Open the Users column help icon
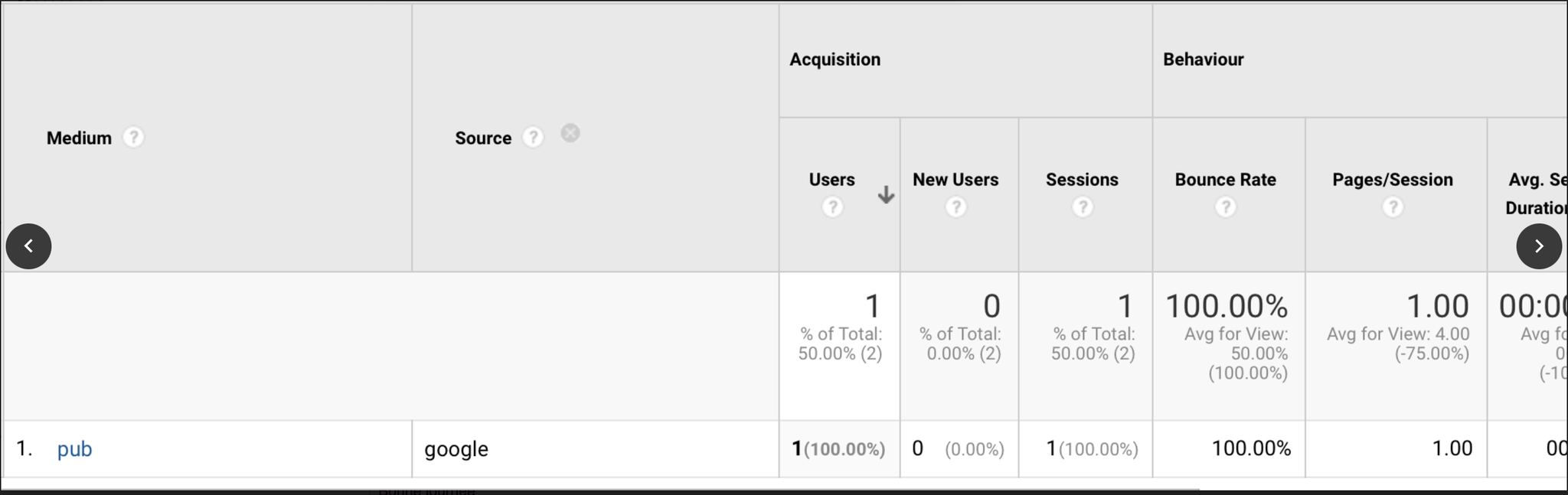The image size is (1568, 495). (x=832, y=207)
